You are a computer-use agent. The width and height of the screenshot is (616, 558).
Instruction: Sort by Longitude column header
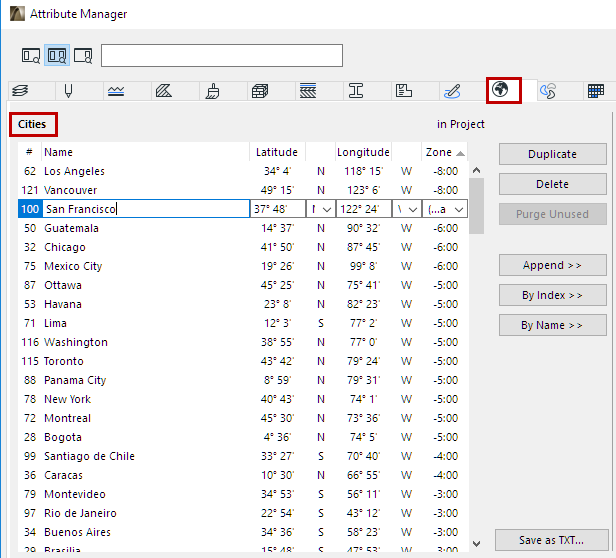tap(363, 152)
